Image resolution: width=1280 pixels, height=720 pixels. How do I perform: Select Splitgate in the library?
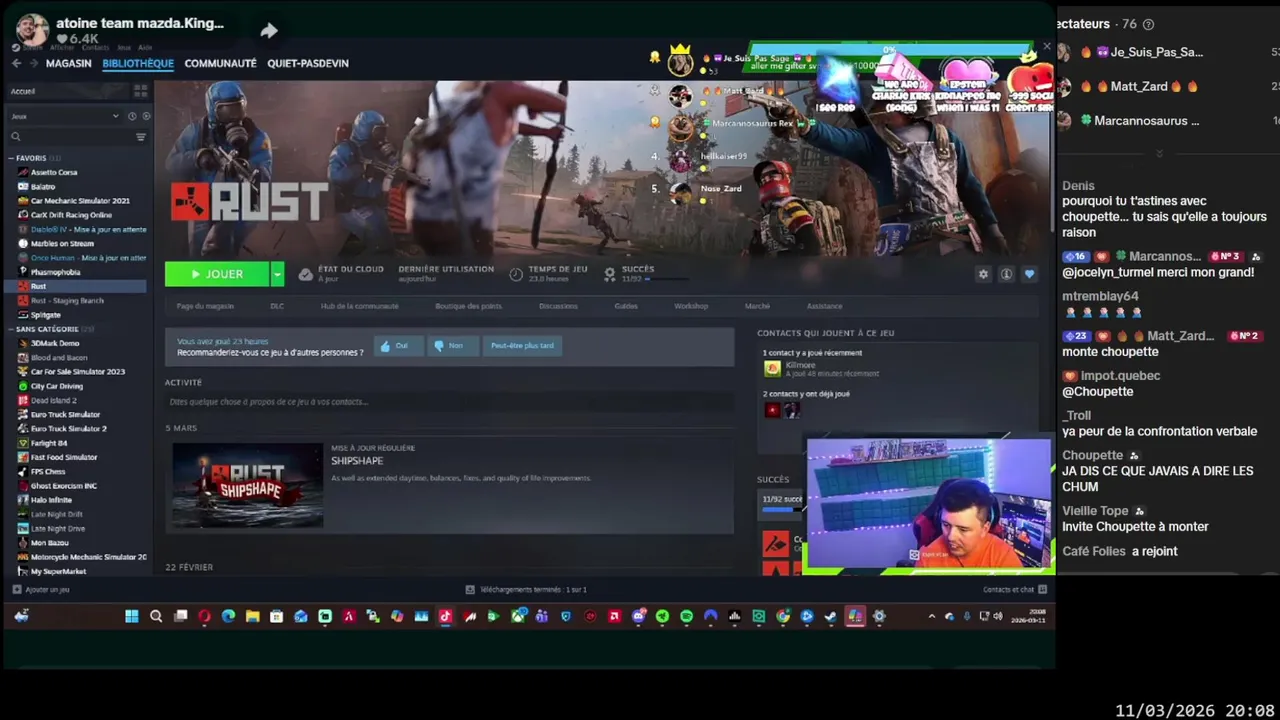[46, 315]
